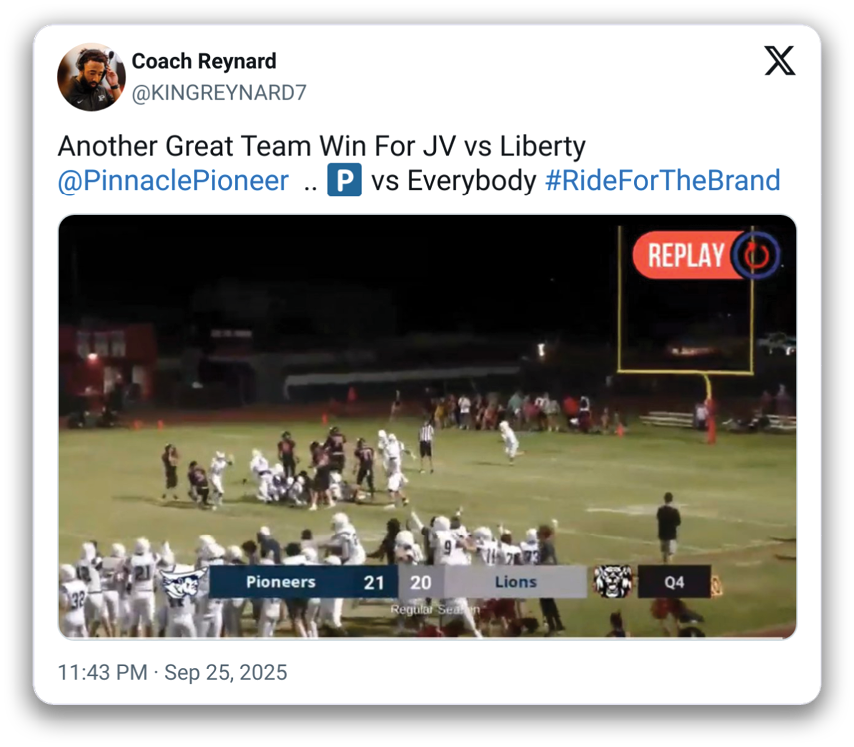The height and width of the screenshot is (747, 854).
Task: Click the Regular Season caption text
Action: pyautogui.click(x=435, y=610)
